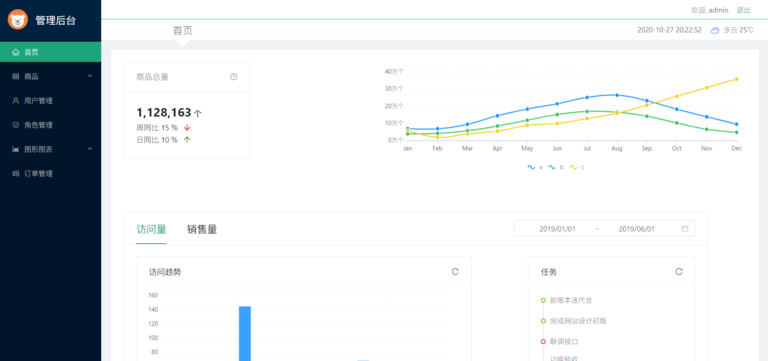Refresh the 任务 list
Image resolution: width=768 pixels, height=361 pixels.
coord(678,271)
